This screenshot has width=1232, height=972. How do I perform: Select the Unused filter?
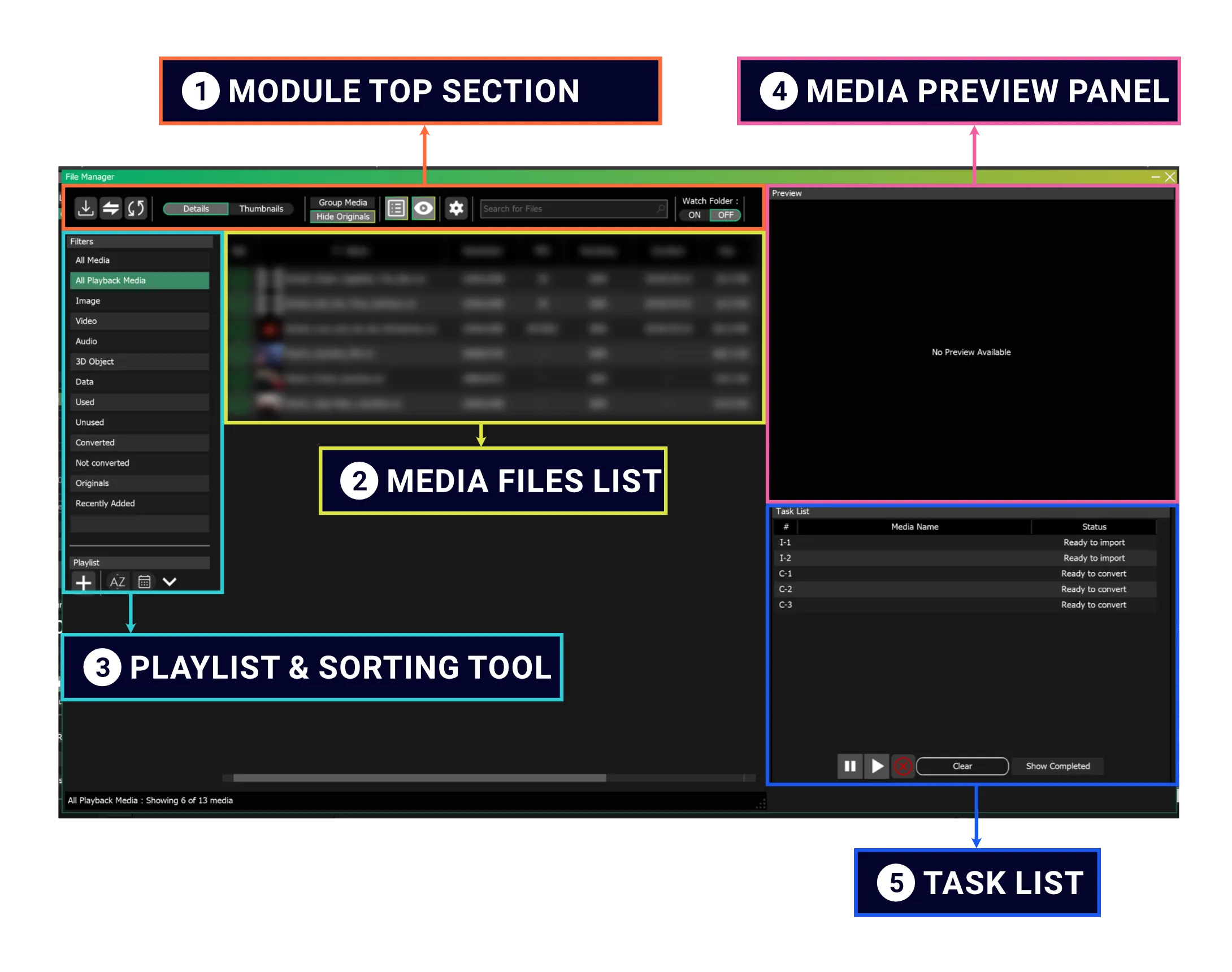point(140,423)
